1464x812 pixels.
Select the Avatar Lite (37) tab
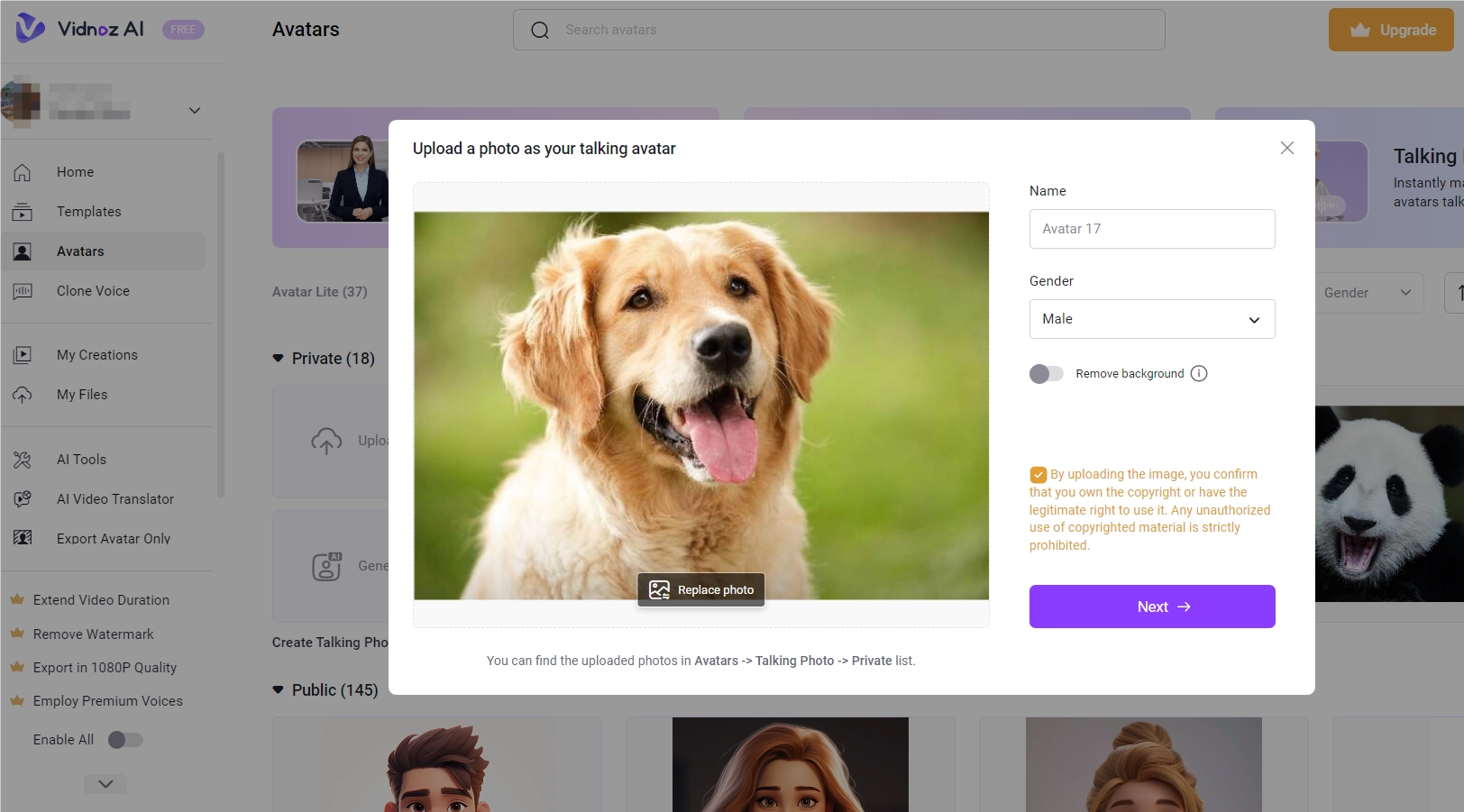pyautogui.click(x=320, y=292)
